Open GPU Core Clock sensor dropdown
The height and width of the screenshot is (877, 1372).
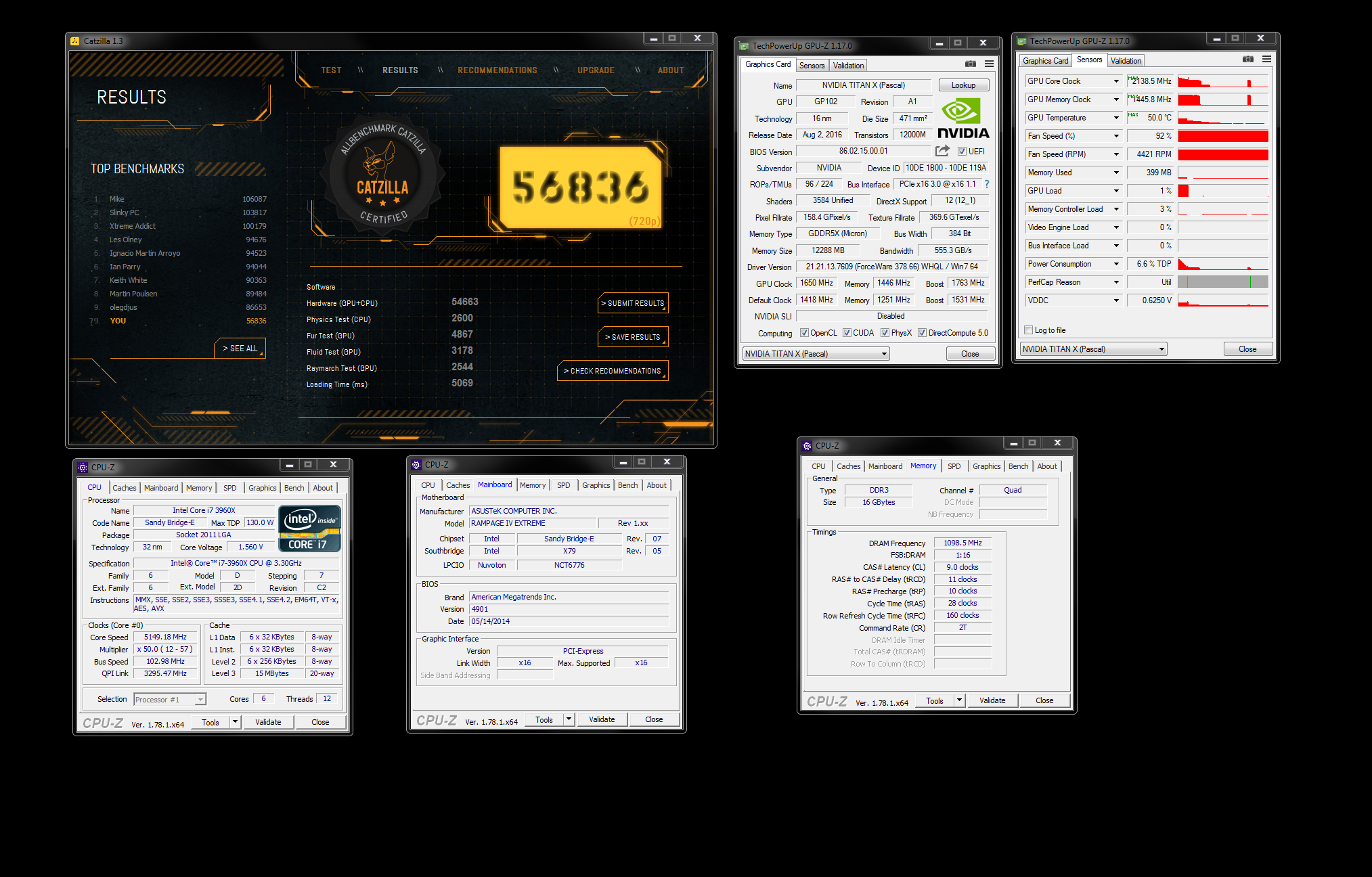coord(1116,81)
